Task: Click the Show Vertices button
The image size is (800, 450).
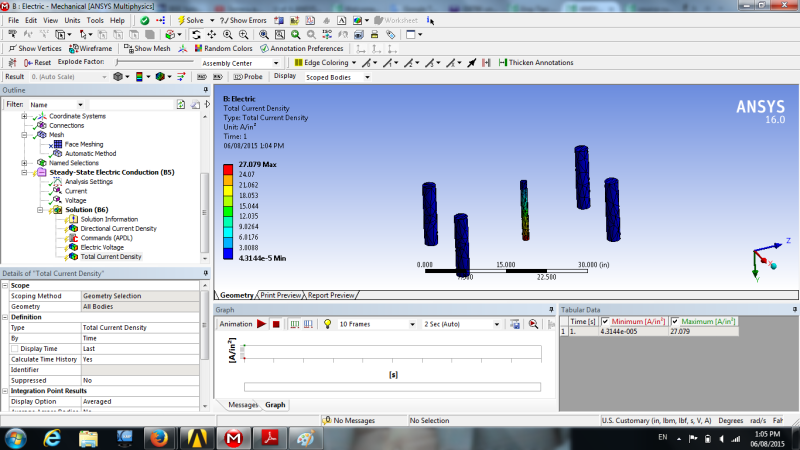Action: coord(35,48)
